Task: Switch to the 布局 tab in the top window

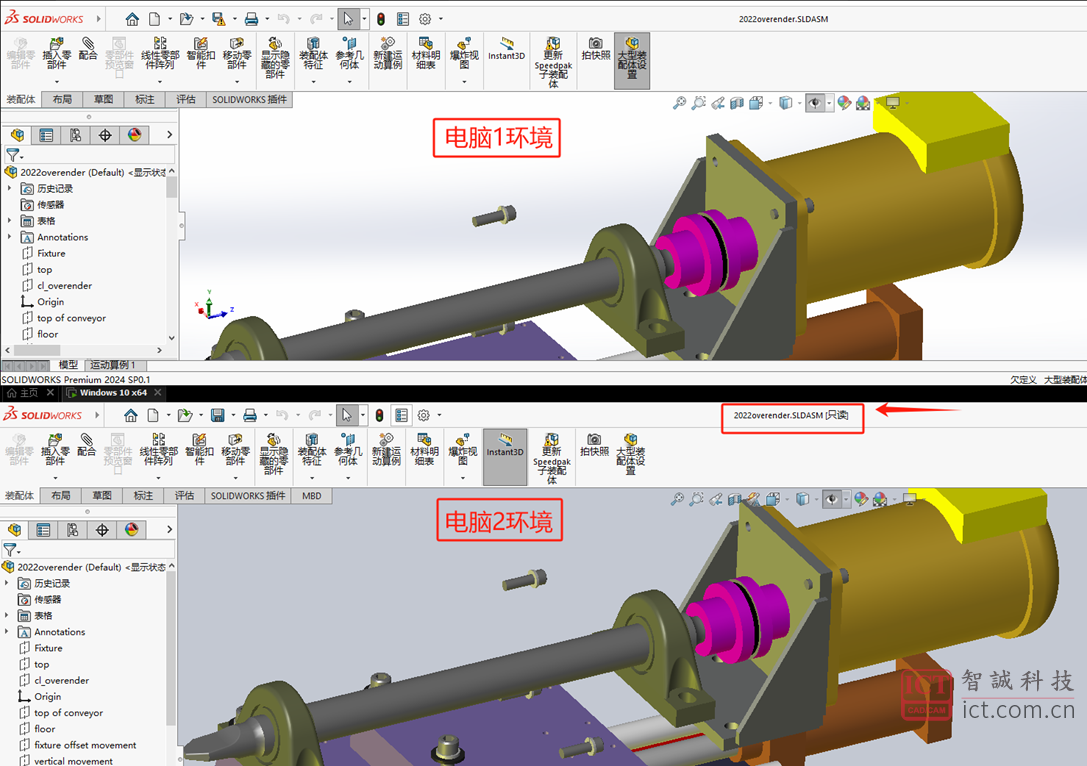Action: 62,100
